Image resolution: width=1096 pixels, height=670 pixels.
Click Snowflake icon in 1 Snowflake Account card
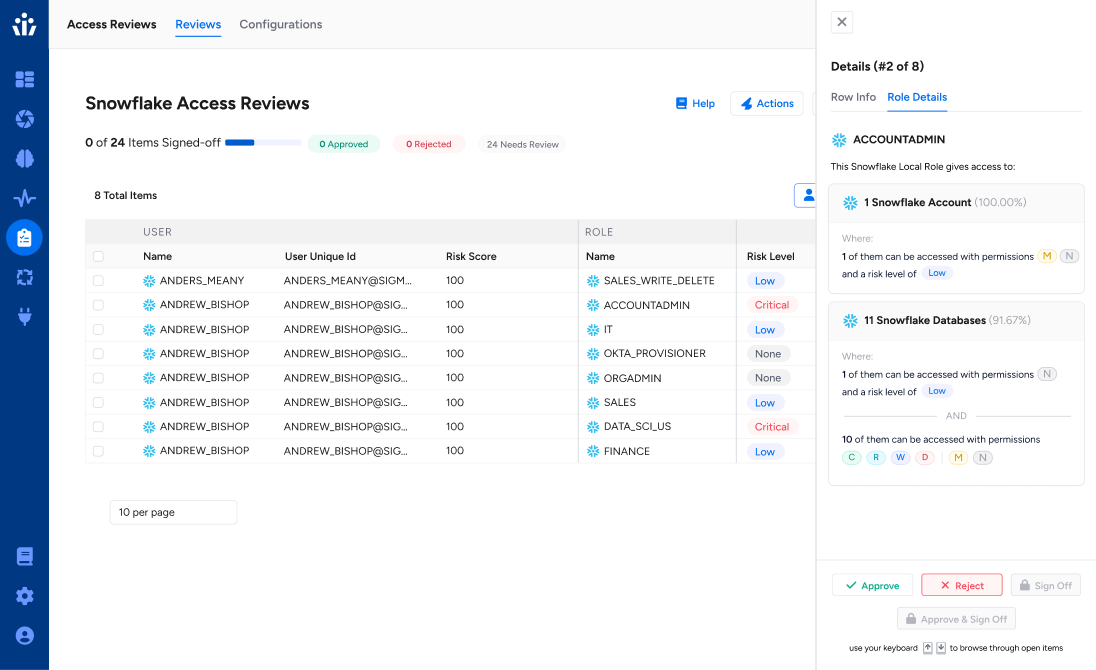tap(850, 203)
